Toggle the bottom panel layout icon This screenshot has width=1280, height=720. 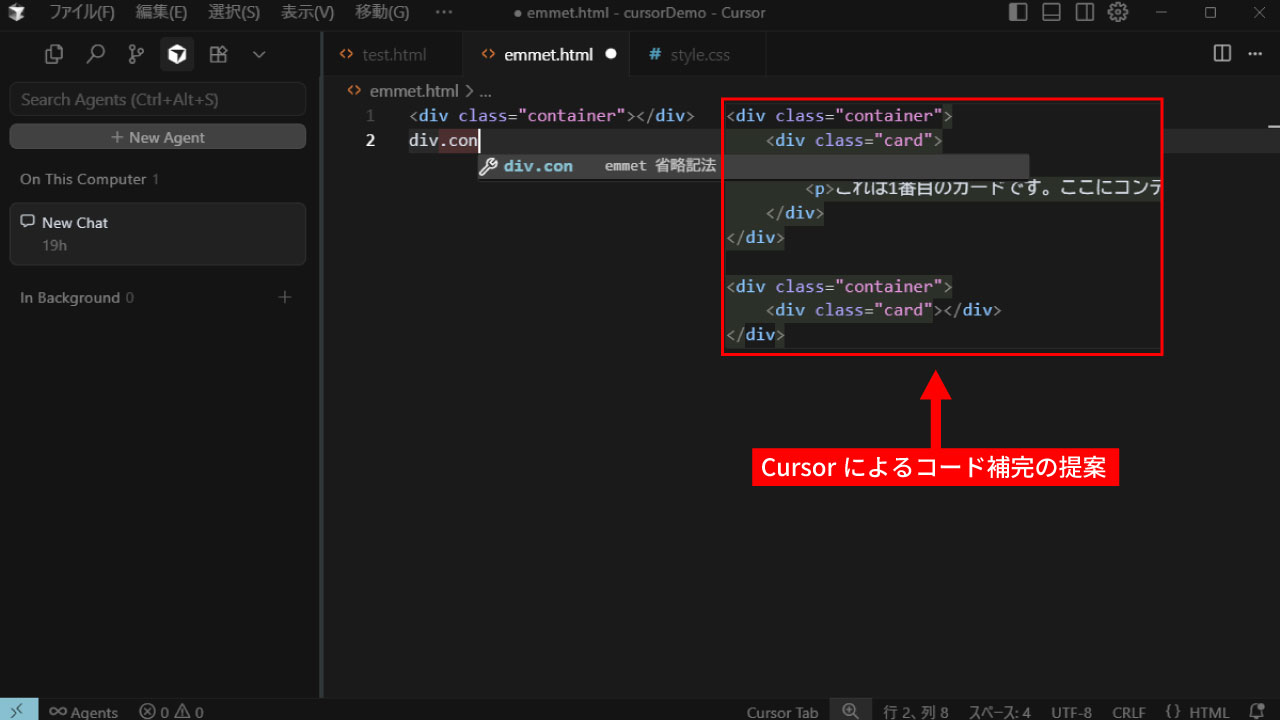[1051, 13]
